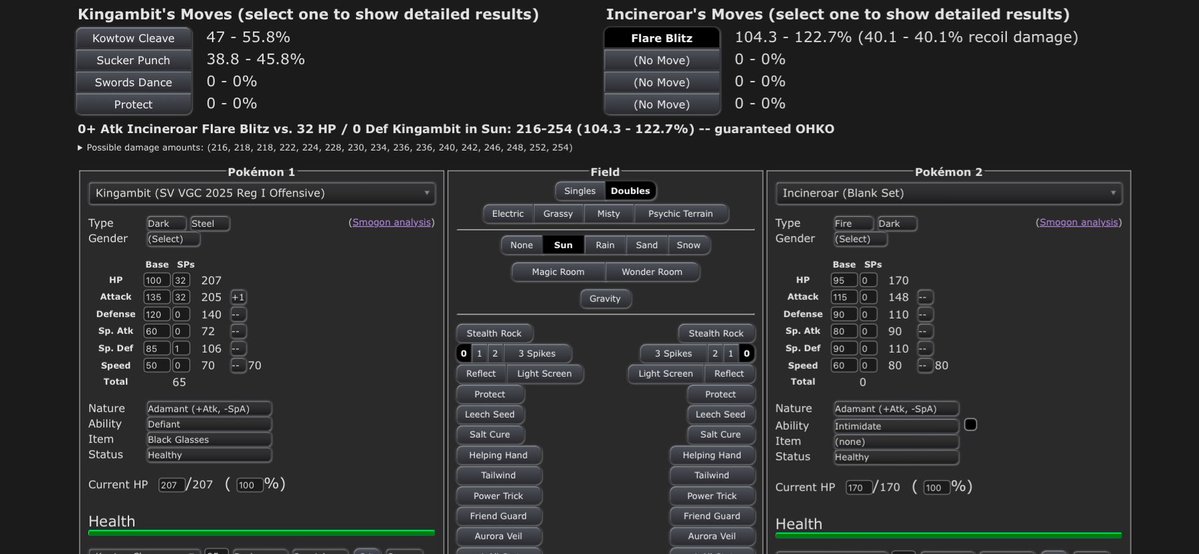The height and width of the screenshot is (554, 1199).
Task: Select 3 Spikes on Incineroar's side
Action: click(x=673, y=354)
